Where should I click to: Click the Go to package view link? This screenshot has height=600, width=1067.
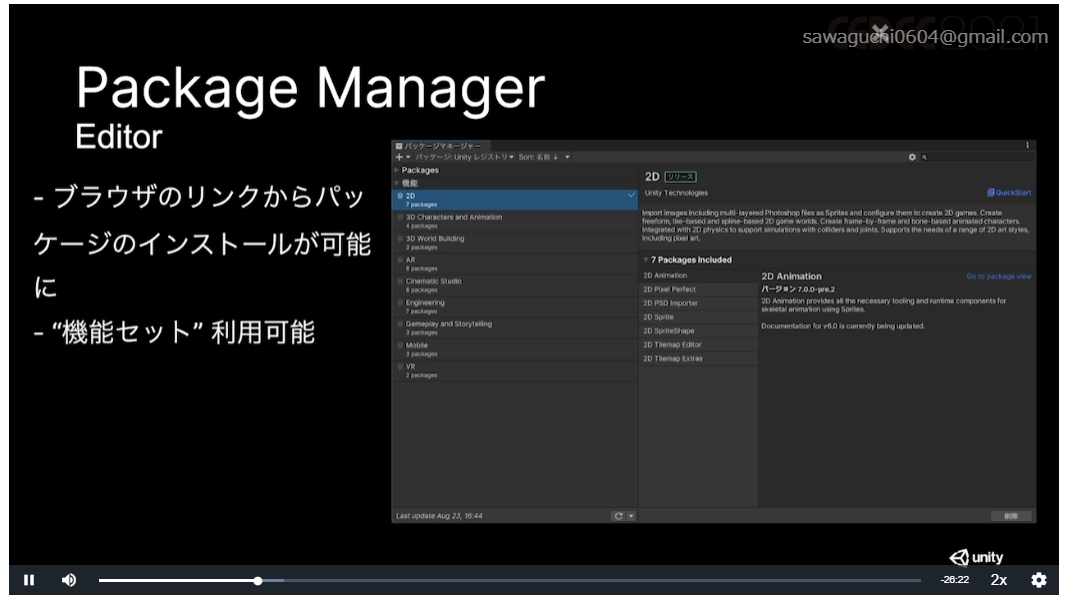[x=998, y=276]
